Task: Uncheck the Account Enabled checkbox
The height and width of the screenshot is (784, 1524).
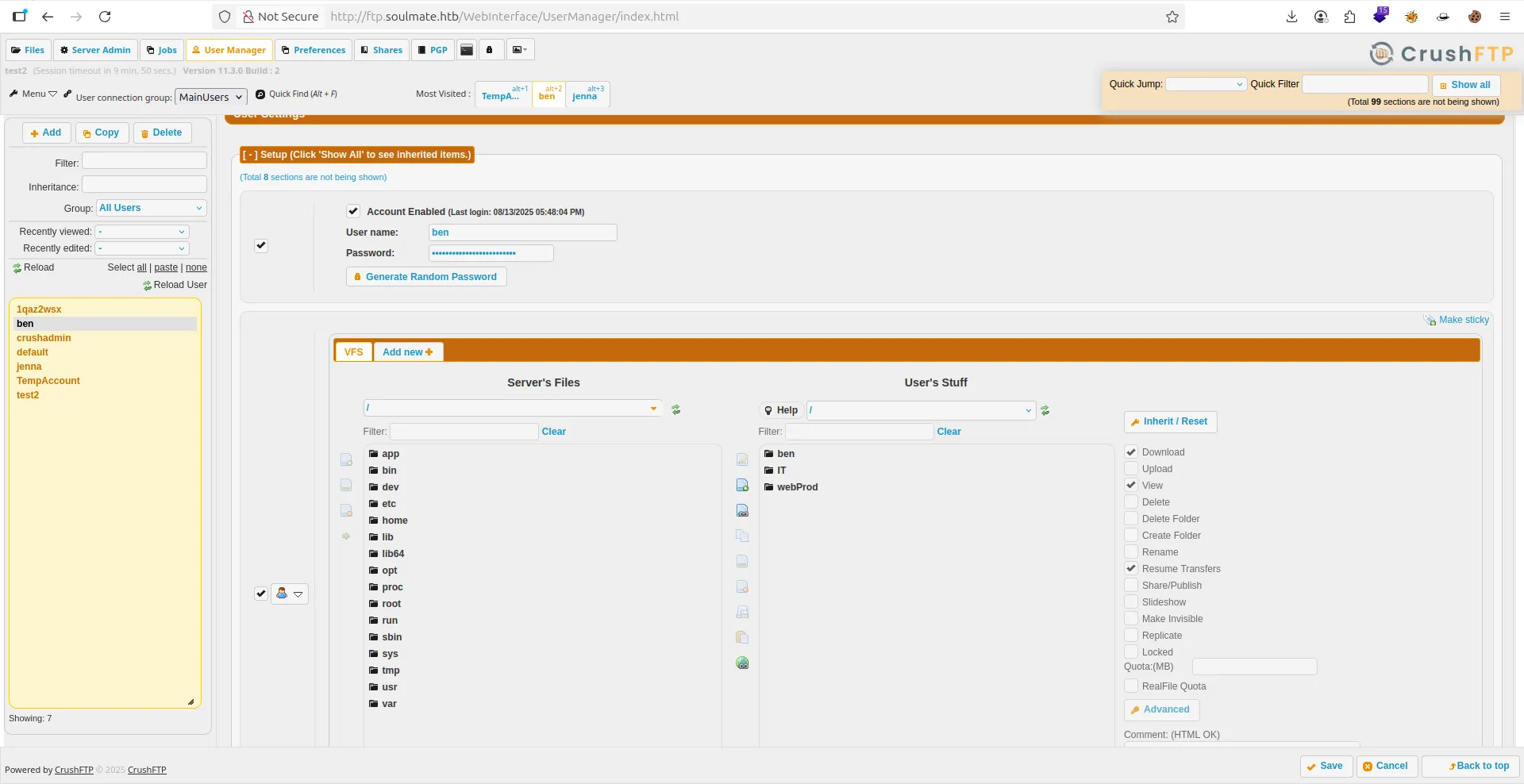Action: 353,211
